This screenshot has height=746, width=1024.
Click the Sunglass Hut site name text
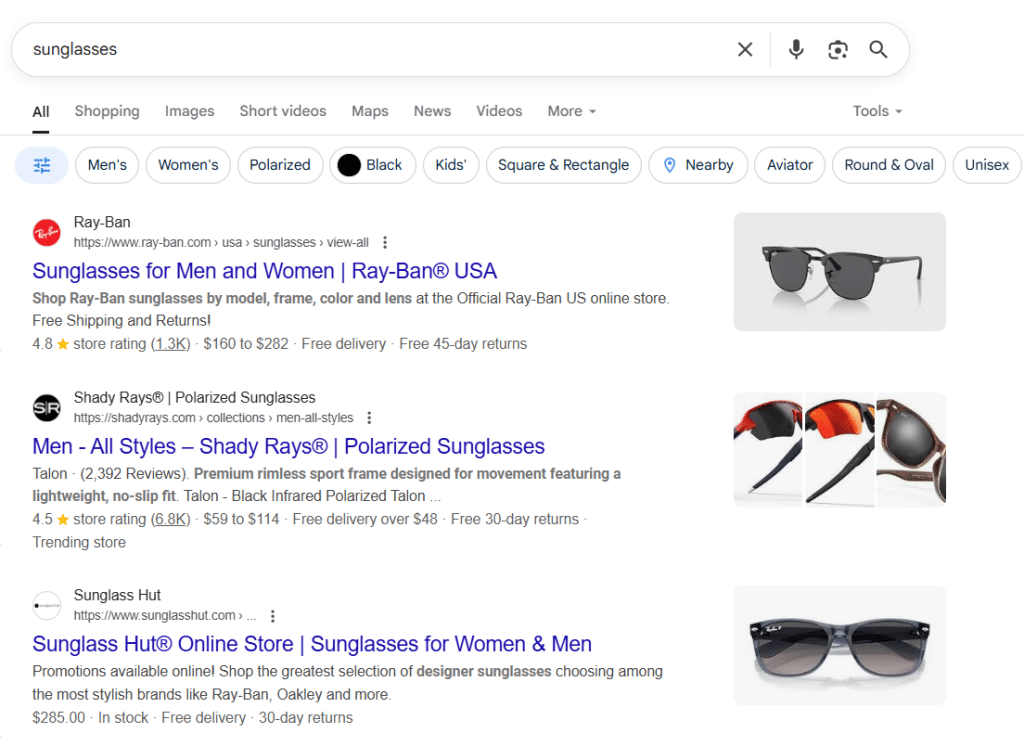click(x=117, y=595)
